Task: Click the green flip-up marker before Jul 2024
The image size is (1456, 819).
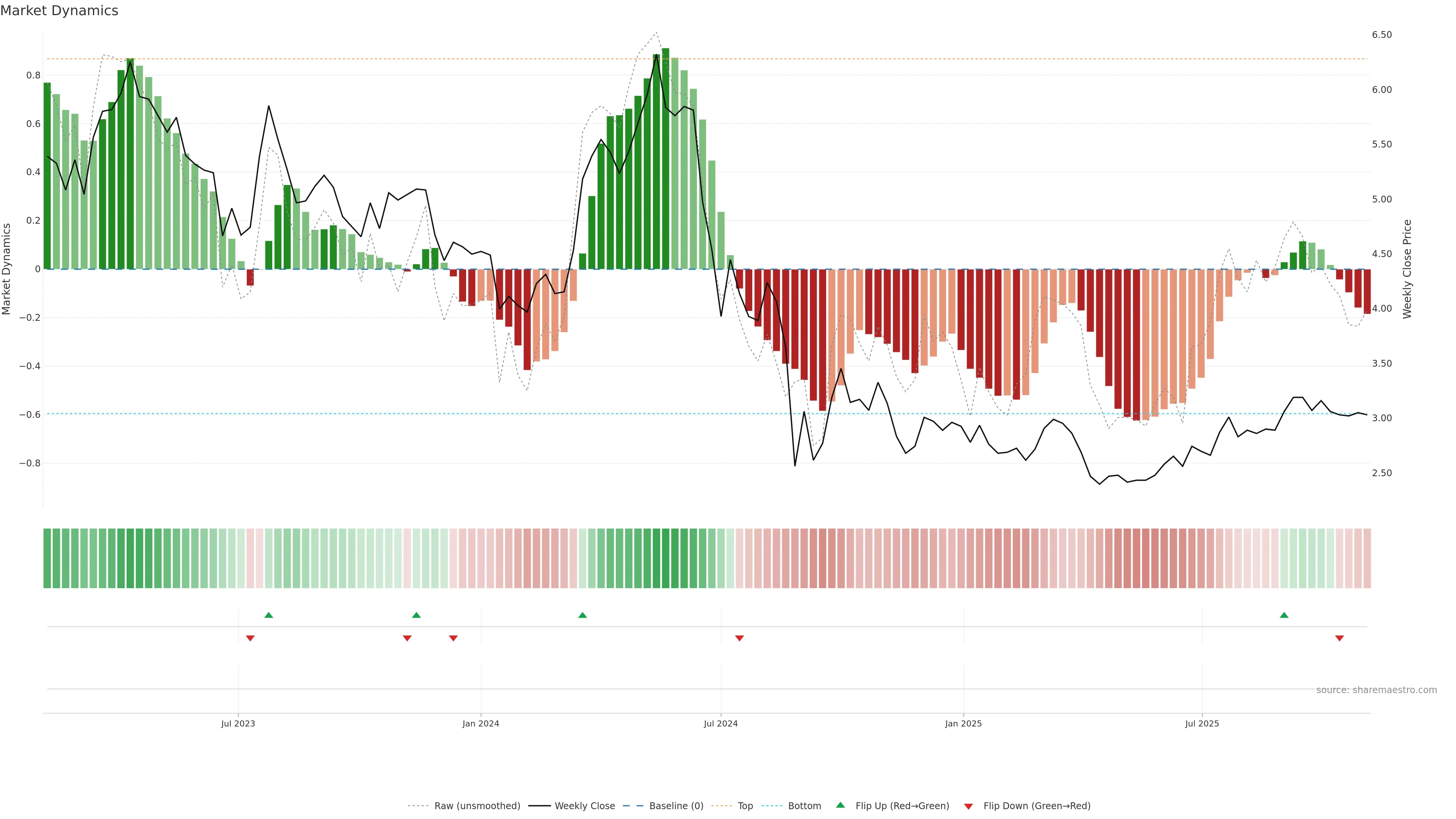Action: 583,615
